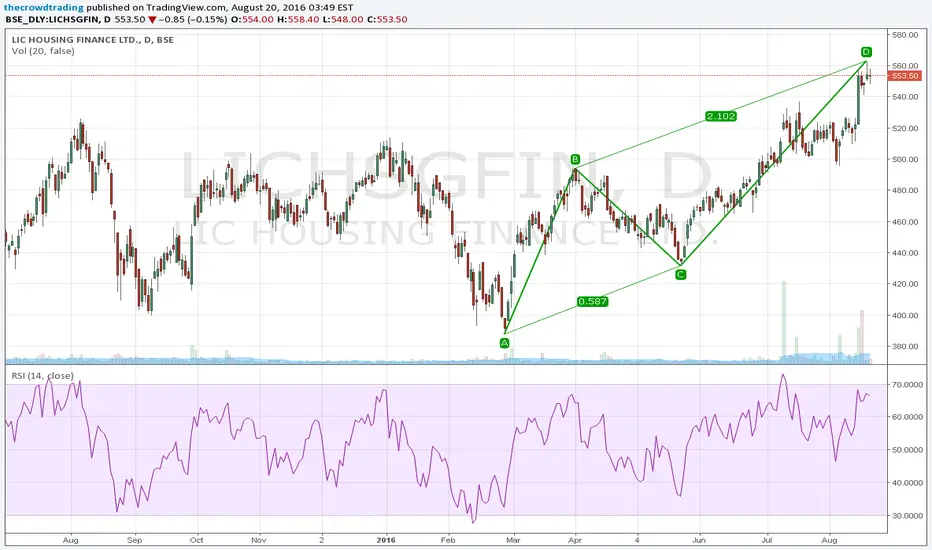
Task: Click the Nov label on time axis
Action: tap(259, 540)
